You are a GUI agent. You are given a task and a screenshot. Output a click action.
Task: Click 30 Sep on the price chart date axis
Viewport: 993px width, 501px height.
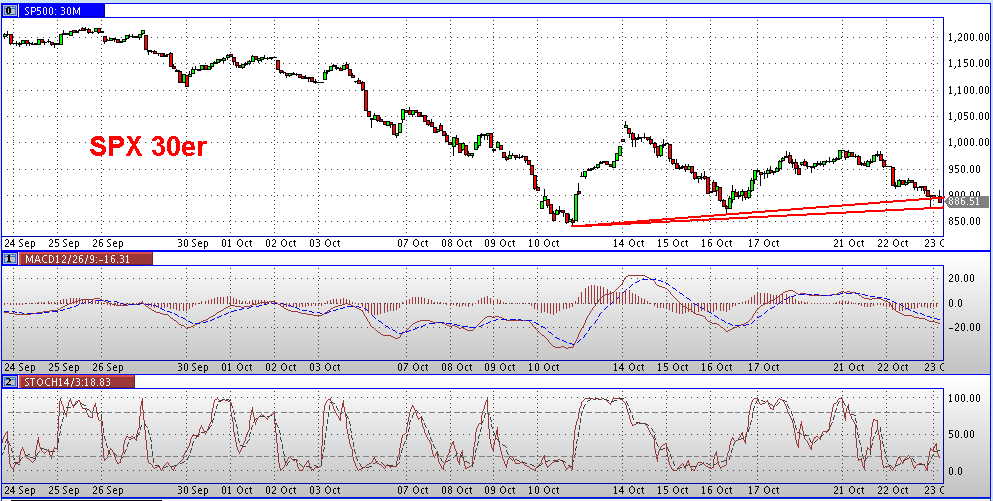[x=192, y=243]
